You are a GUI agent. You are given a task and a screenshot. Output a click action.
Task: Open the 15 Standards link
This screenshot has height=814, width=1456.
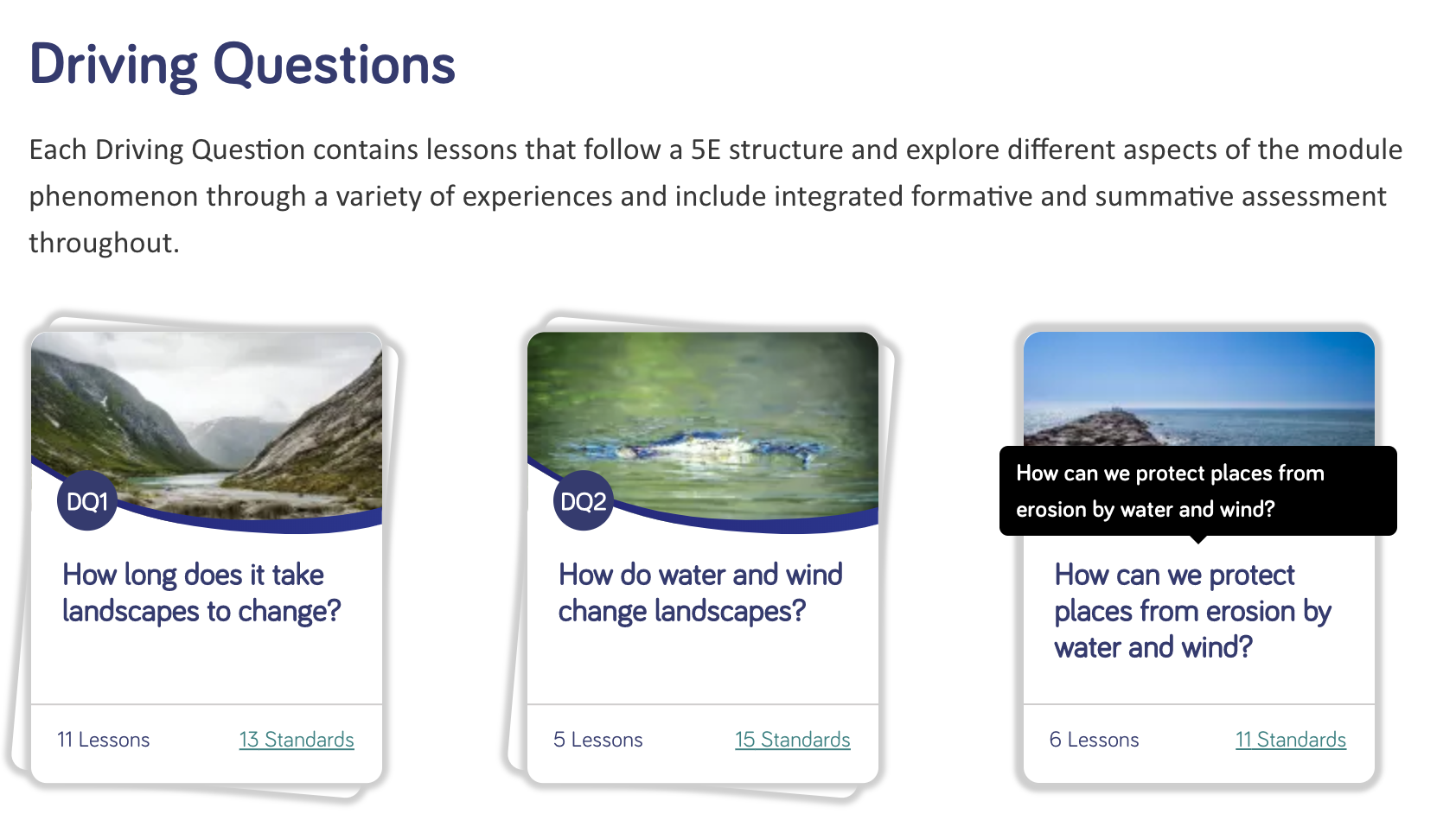click(x=793, y=740)
